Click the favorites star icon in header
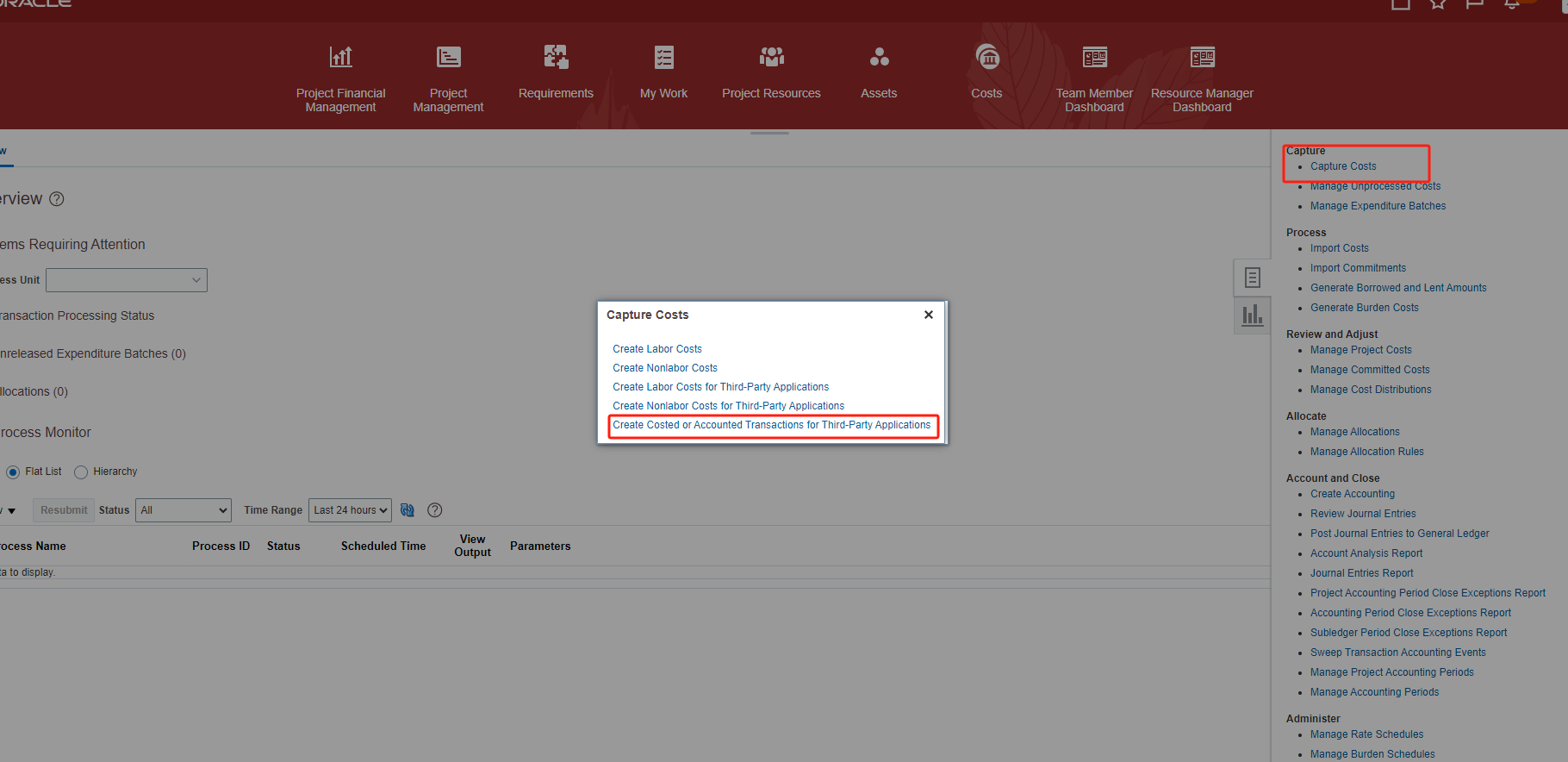 [1438, 3]
